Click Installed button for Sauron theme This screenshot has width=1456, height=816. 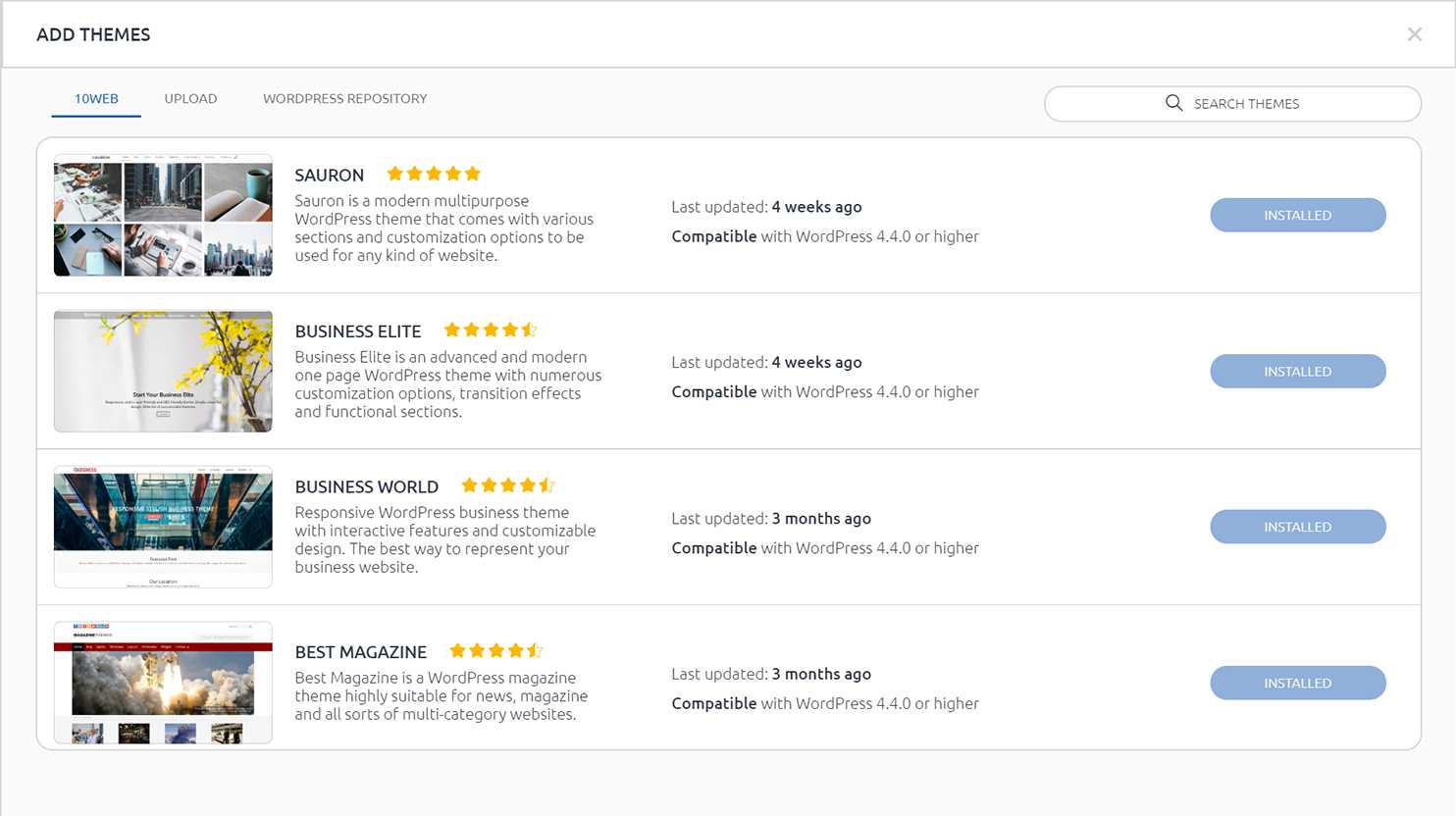1297,215
